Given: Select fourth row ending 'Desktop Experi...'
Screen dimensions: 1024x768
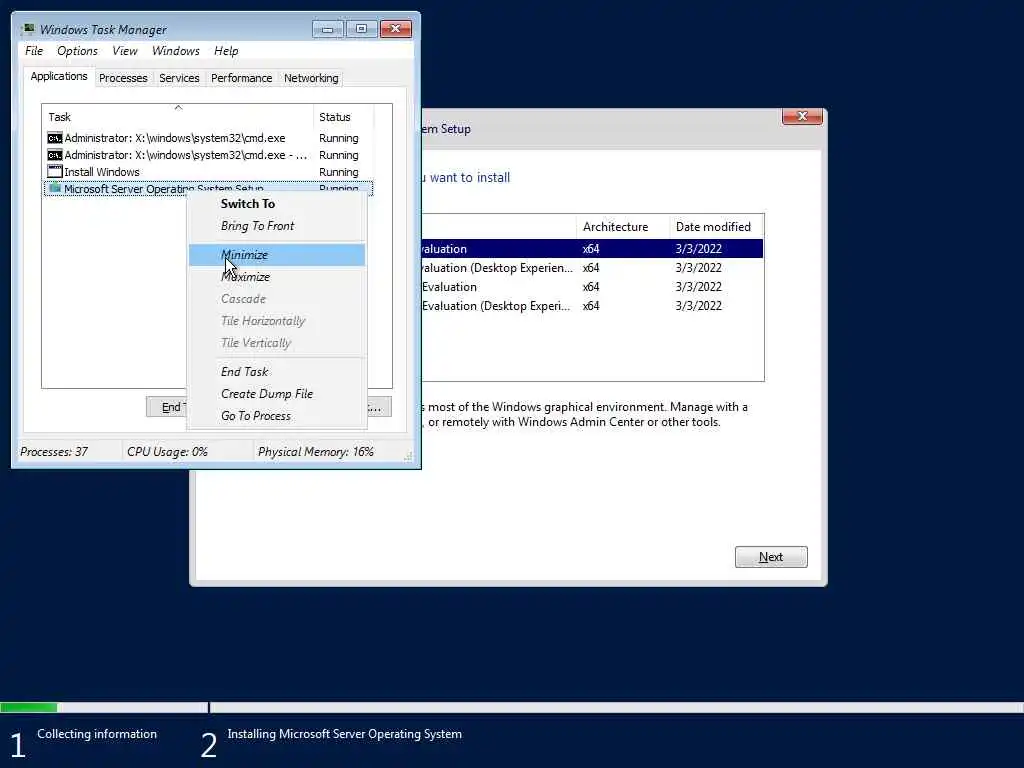Looking at the screenshot, I should pos(592,306).
